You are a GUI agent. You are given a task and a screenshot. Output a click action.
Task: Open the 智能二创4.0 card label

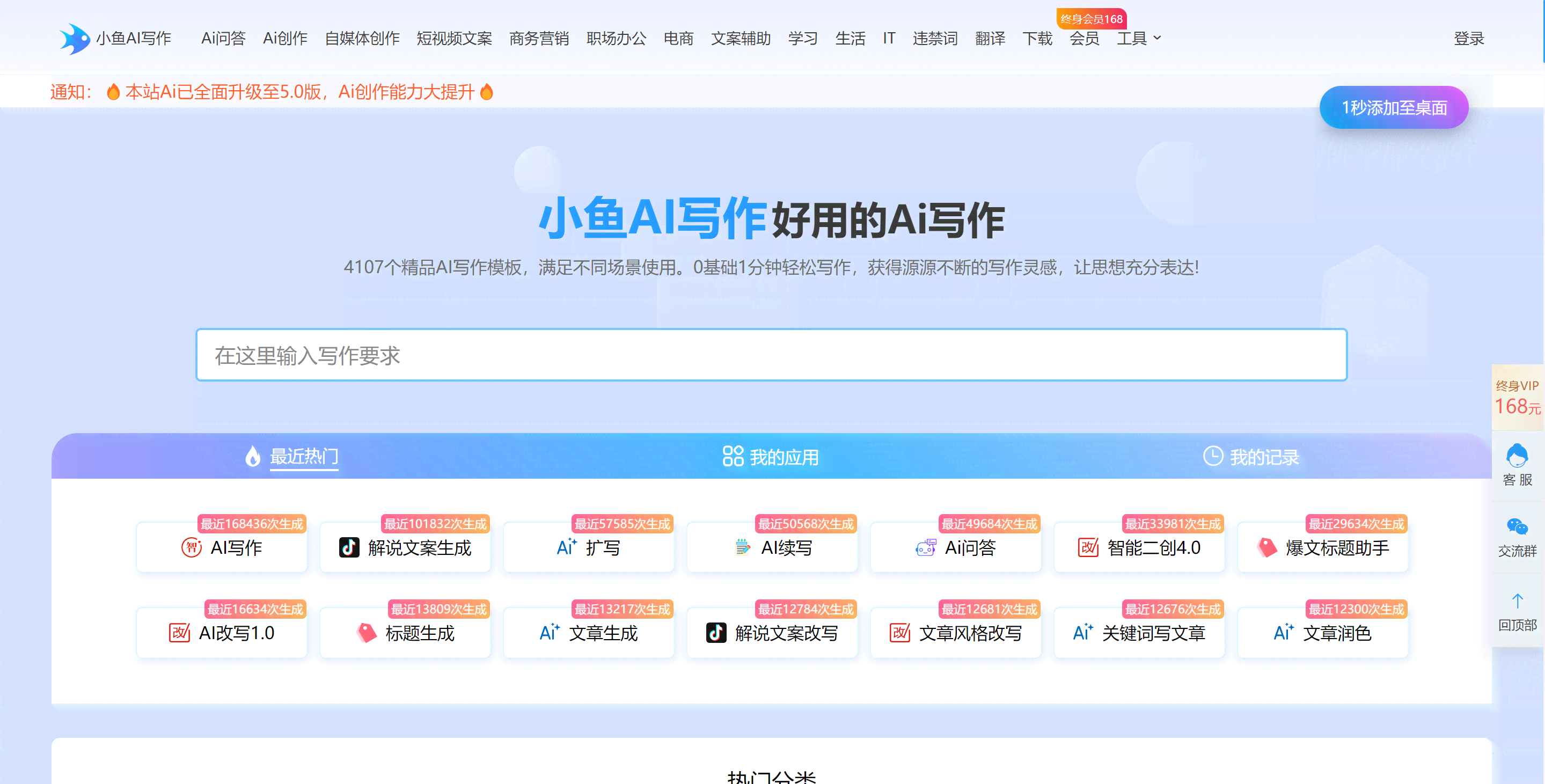(1154, 548)
